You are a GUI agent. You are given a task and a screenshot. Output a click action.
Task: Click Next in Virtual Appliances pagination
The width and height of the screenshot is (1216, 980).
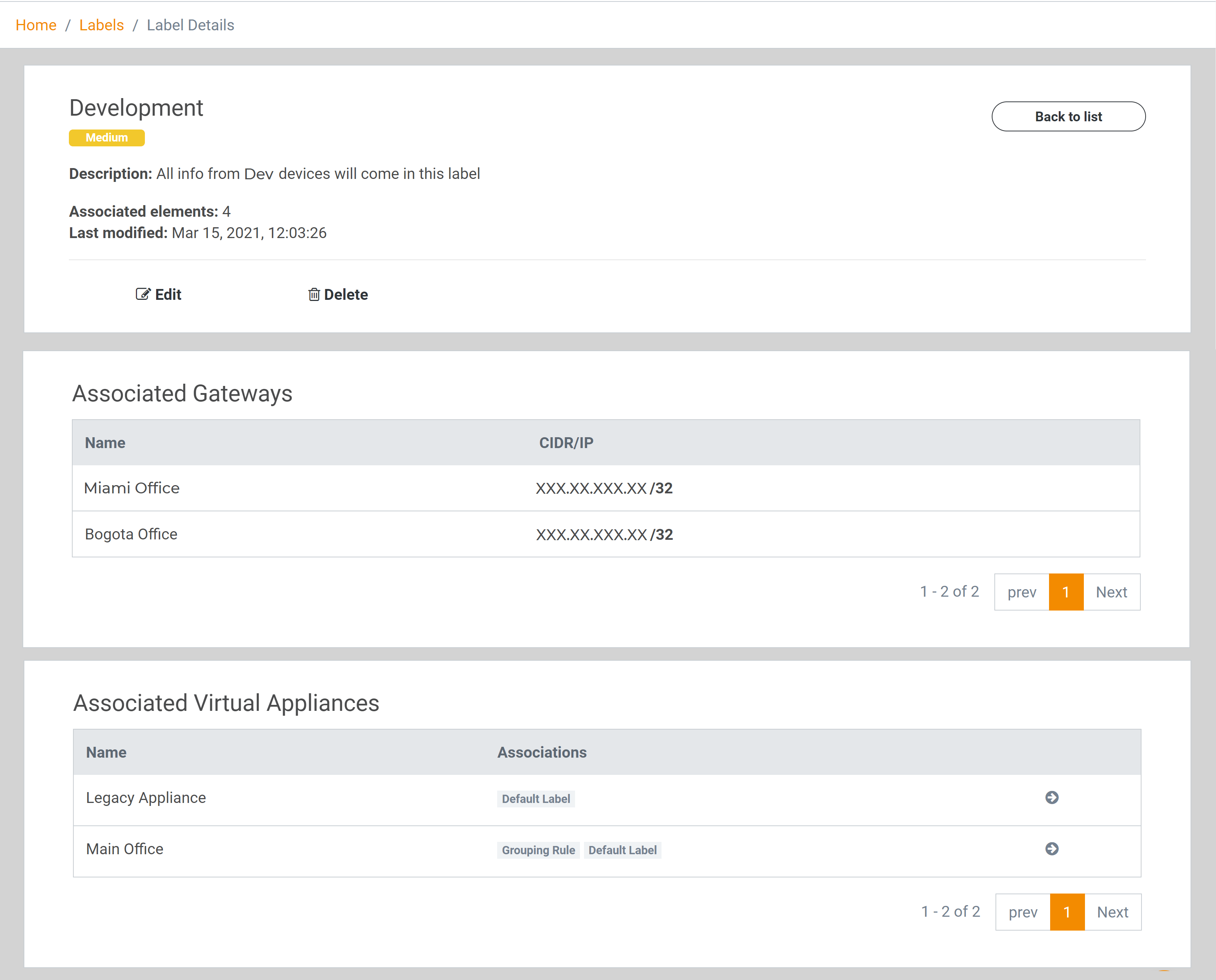click(1112, 912)
